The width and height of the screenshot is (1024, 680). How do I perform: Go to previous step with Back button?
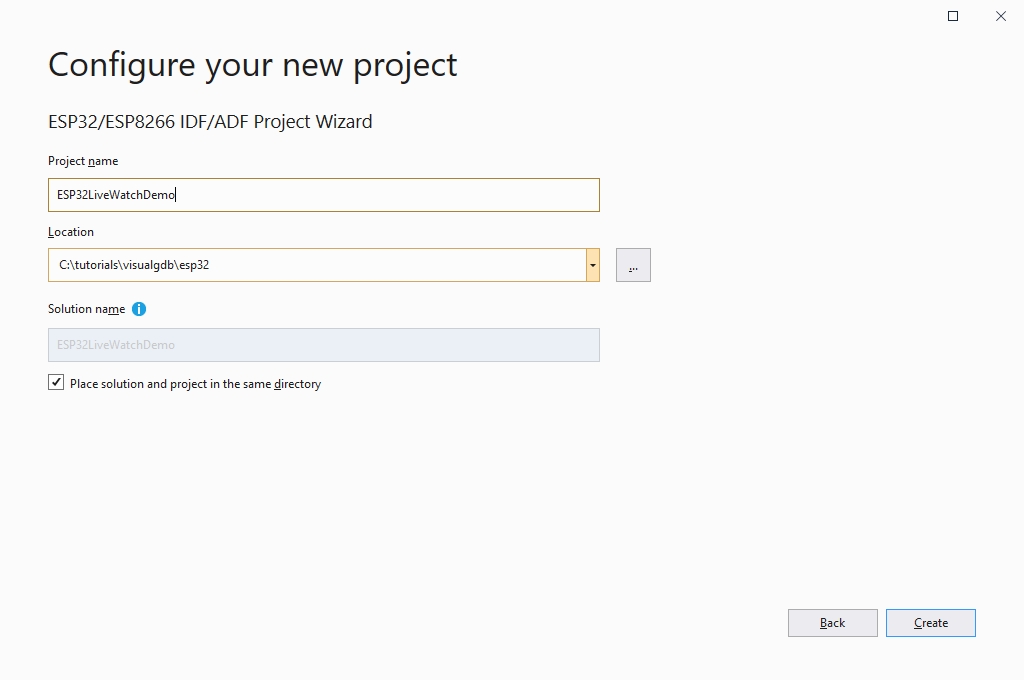833,623
